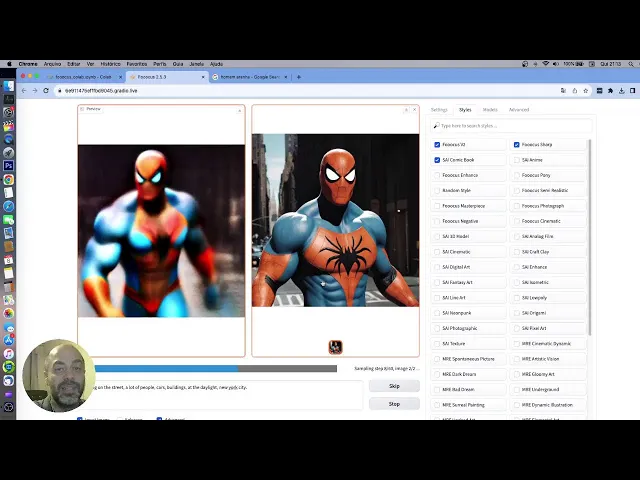Enable the SAI Neonpunk style
640x480 pixels.
pyautogui.click(x=437, y=313)
